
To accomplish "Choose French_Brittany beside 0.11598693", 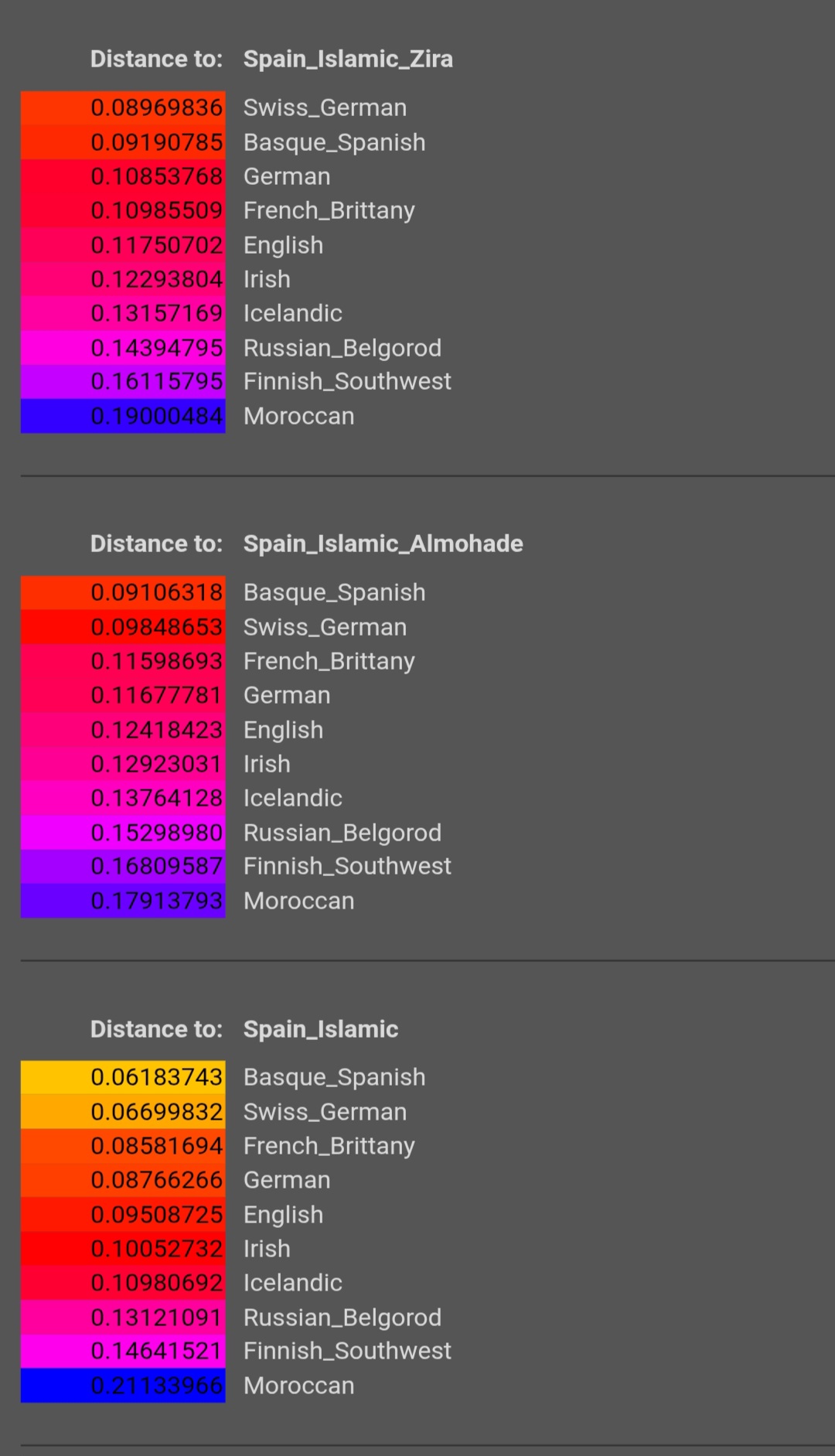I will click(x=329, y=661).
